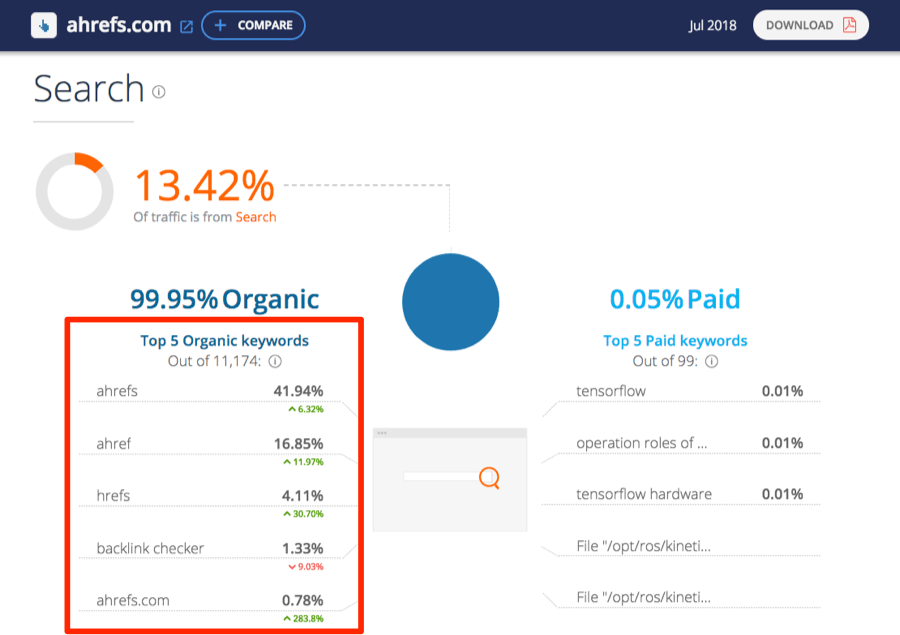
Task: Open the info icon next to Search heading
Action: pos(158,92)
